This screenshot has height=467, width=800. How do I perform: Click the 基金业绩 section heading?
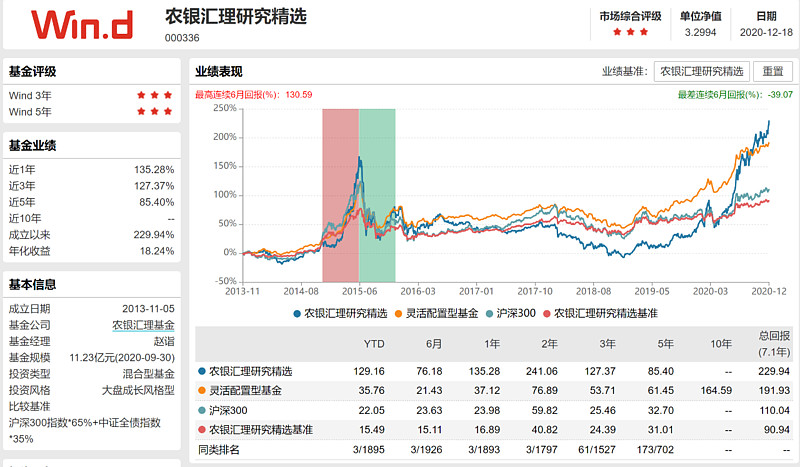[32, 145]
